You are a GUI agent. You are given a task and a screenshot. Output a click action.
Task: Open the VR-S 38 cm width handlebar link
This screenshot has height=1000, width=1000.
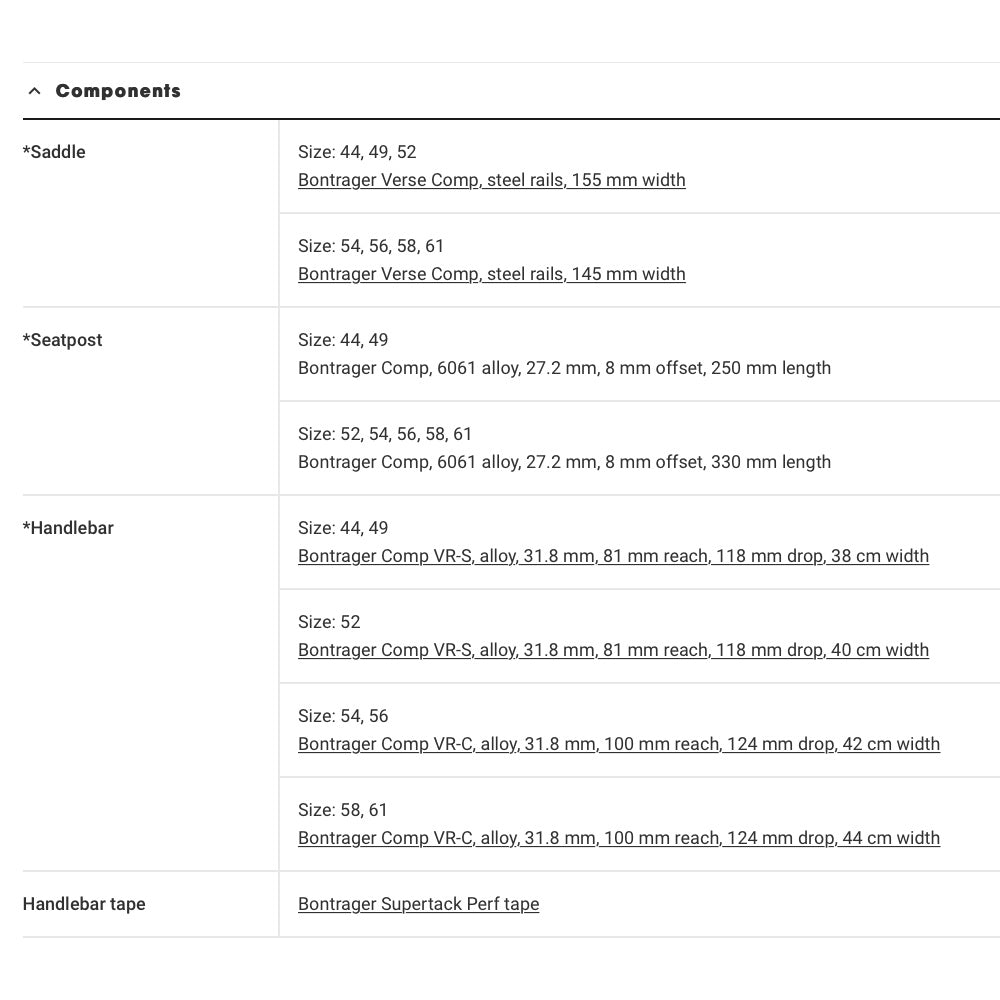click(x=613, y=556)
